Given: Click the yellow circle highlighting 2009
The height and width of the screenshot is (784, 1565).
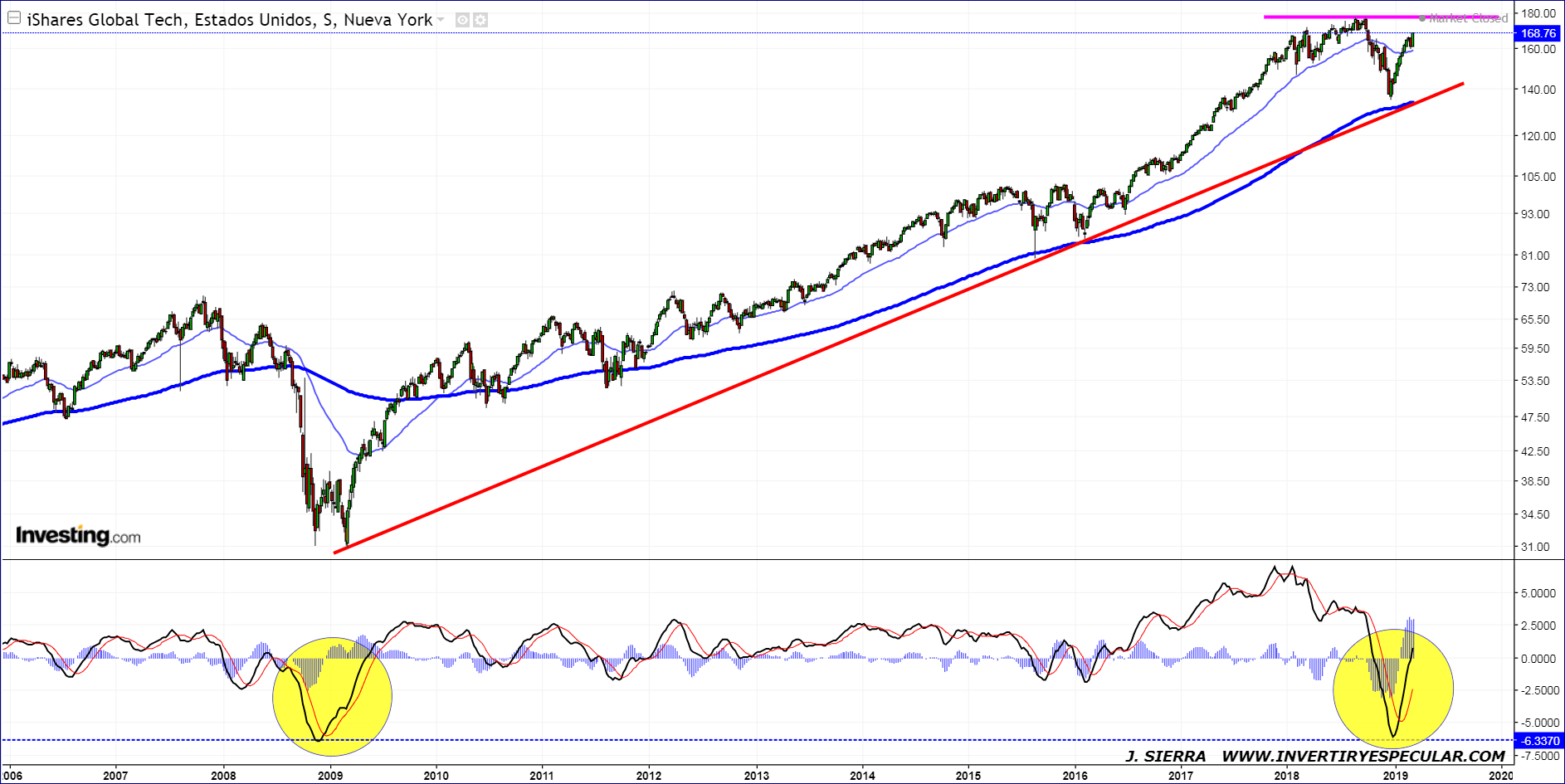Looking at the screenshot, I should click(332, 697).
